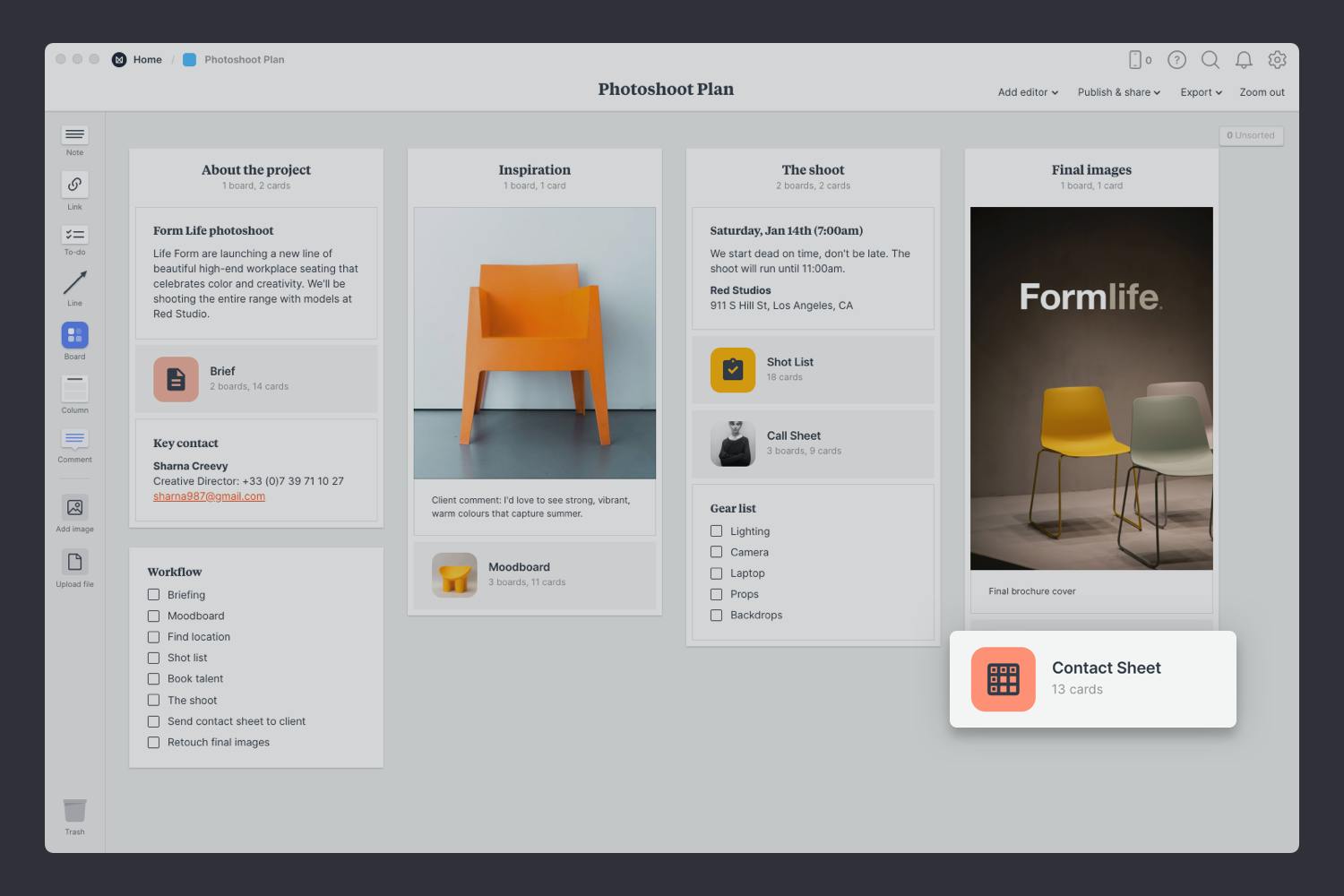Choose the To-do list tool
The width and height of the screenshot is (1344, 896).
(74, 236)
